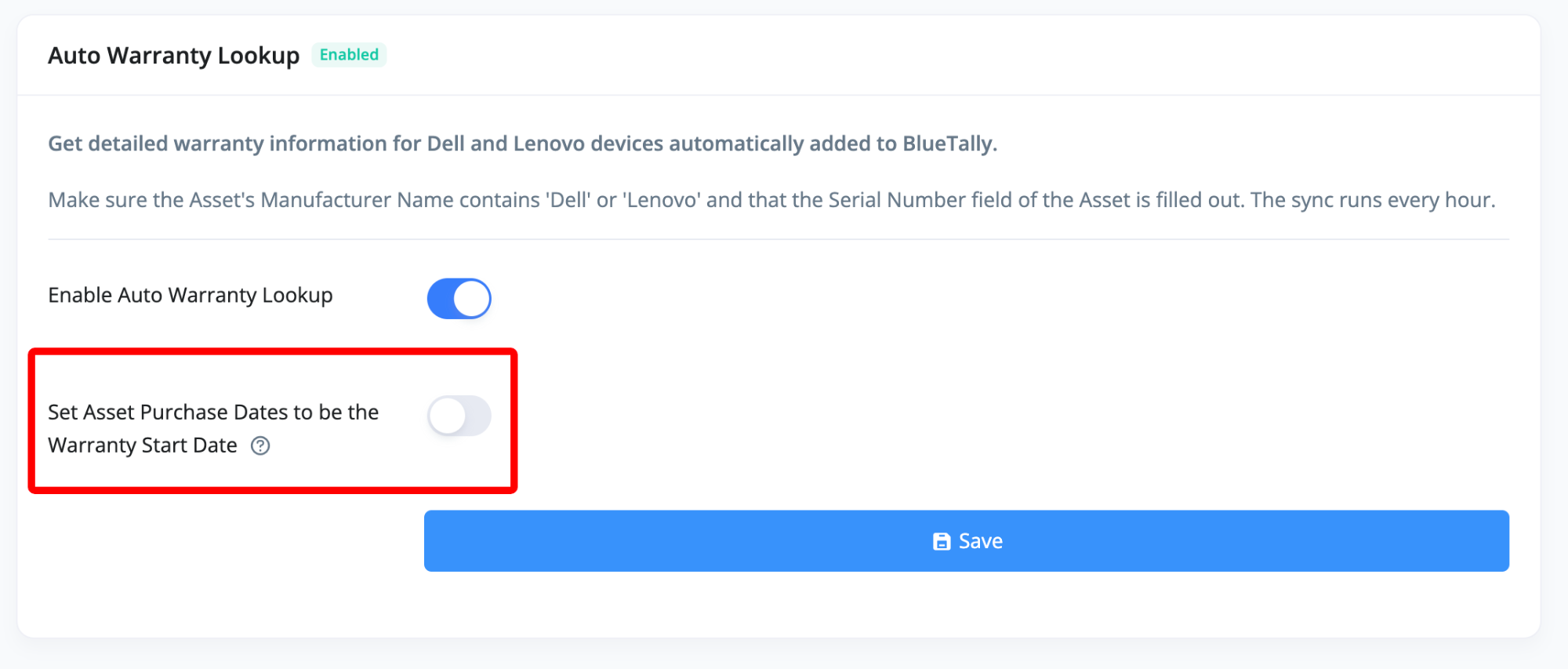This screenshot has width=1568, height=669.
Task: Click the green Enabled status badge
Action: click(349, 55)
